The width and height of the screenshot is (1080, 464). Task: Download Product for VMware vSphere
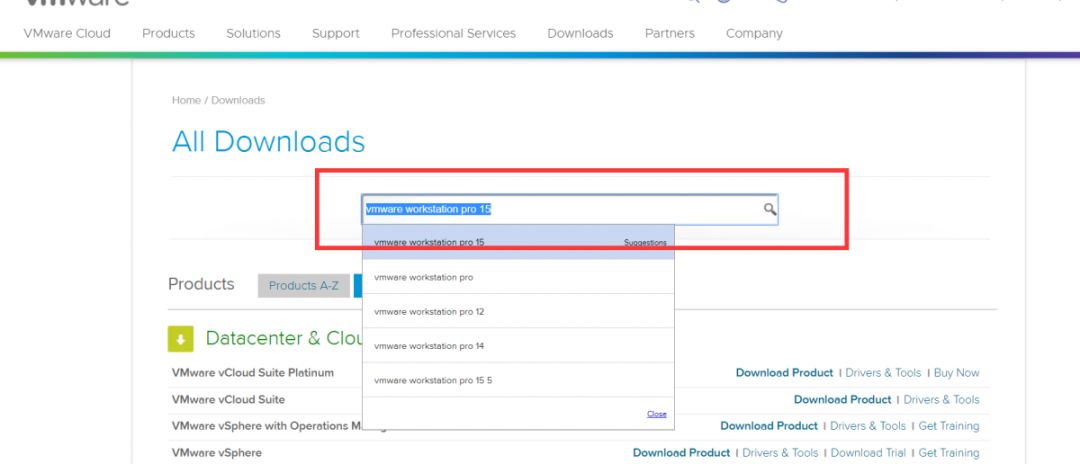pyautogui.click(x=681, y=452)
